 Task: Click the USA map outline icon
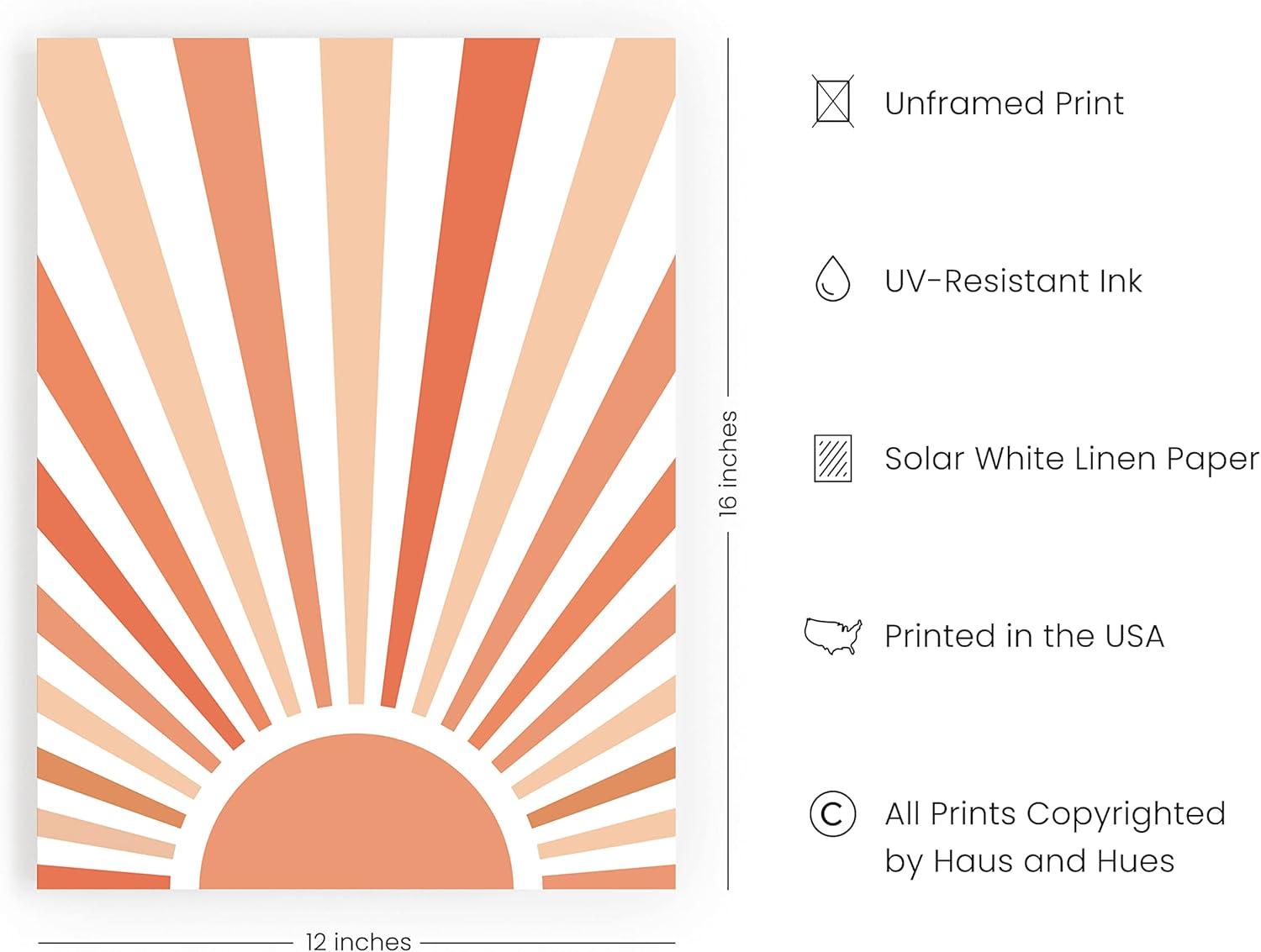coord(832,635)
